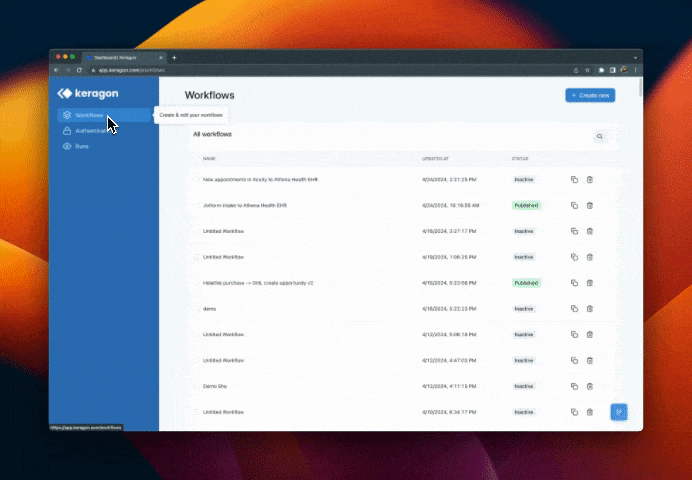Viewport: 692px width, 480px height.
Task: Click Published badge on GHL create opportunity row
Action: click(526, 283)
